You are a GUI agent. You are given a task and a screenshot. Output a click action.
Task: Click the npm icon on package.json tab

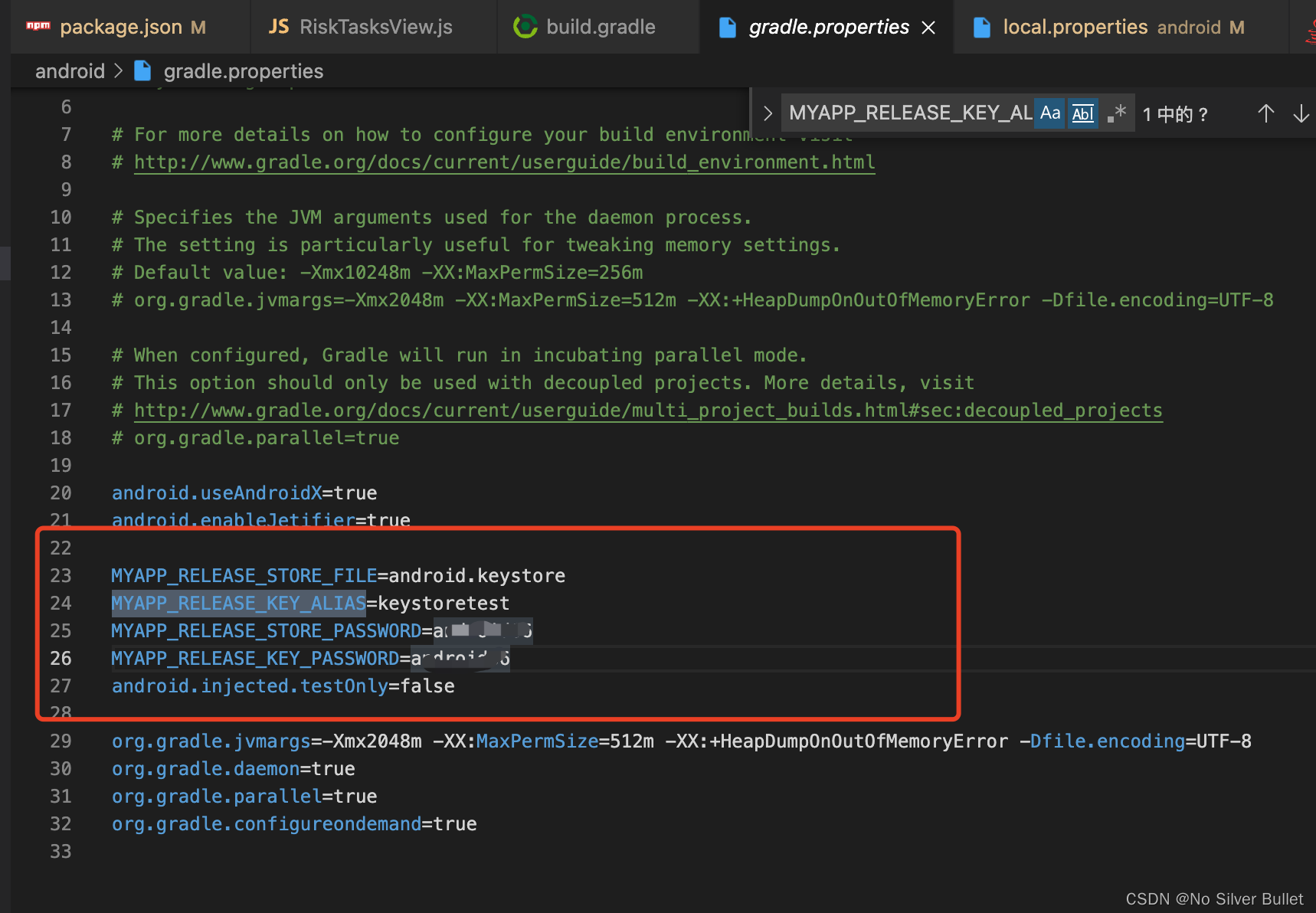point(38,25)
